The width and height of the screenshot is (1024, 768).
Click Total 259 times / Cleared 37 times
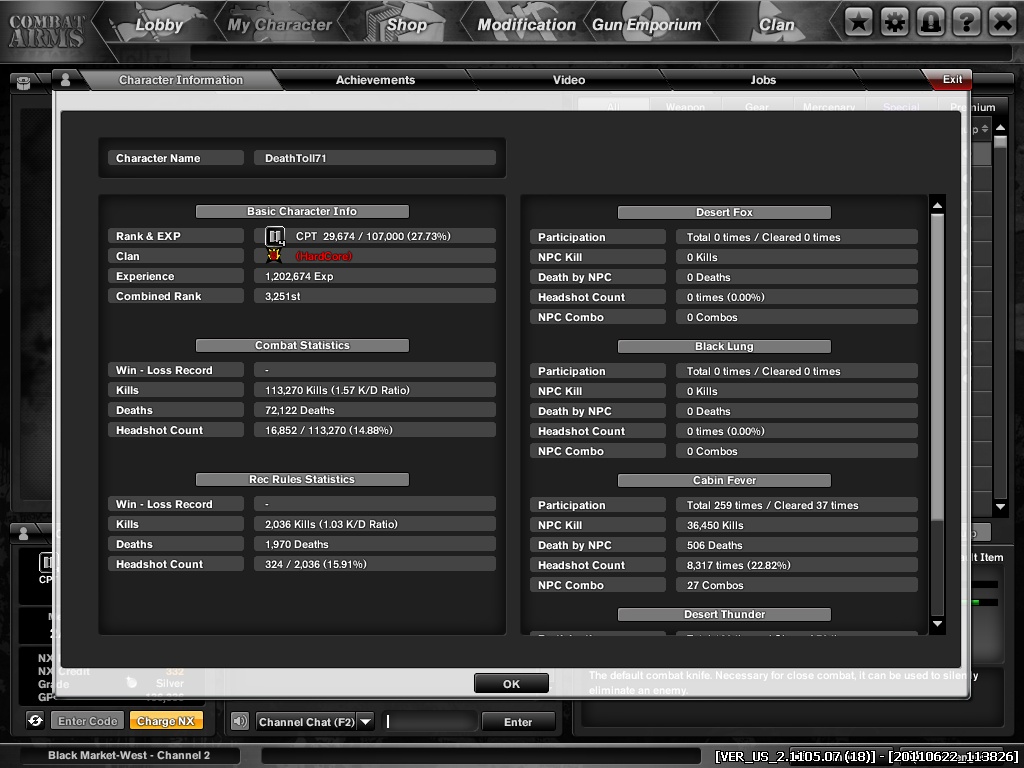(773, 505)
